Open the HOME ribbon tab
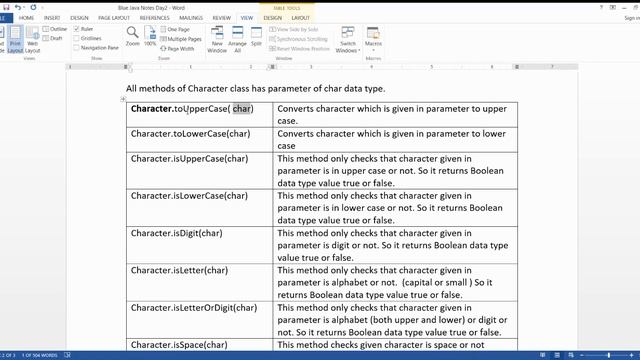 click(27, 18)
